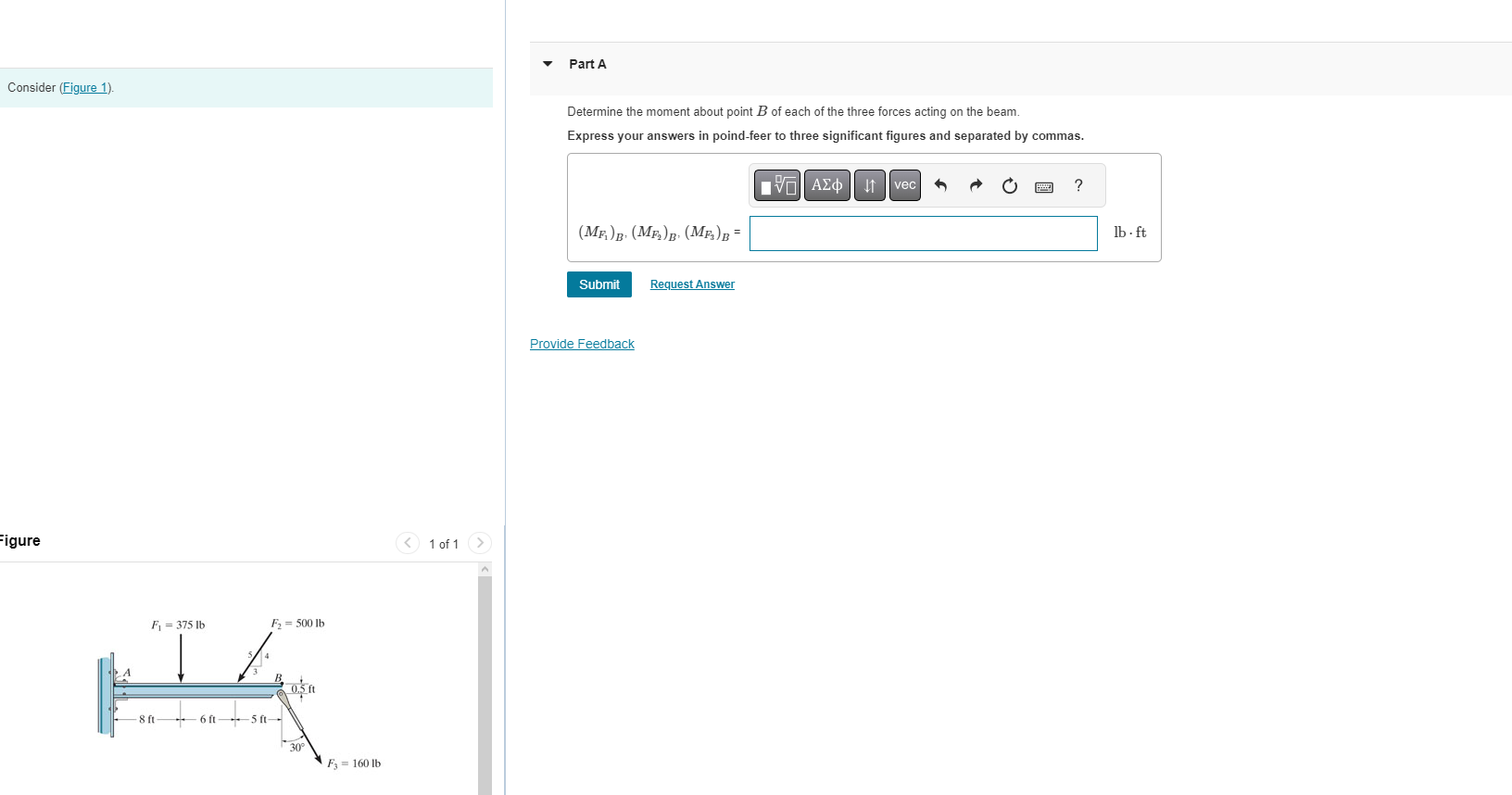The width and height of the screenshot is (1512, 795).
Task: Click the 'F3 = 160 lb' label
Action: pos(354,763)
